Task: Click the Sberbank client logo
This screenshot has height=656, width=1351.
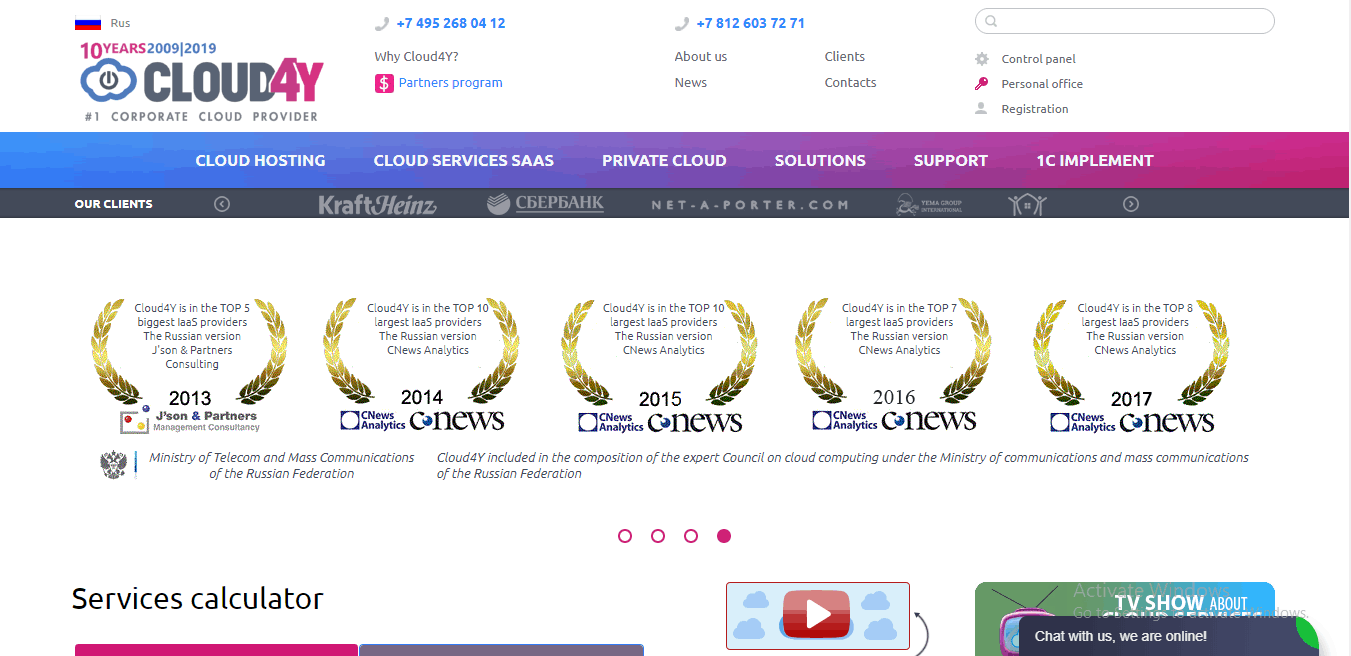Action: [x=545, y=204]
